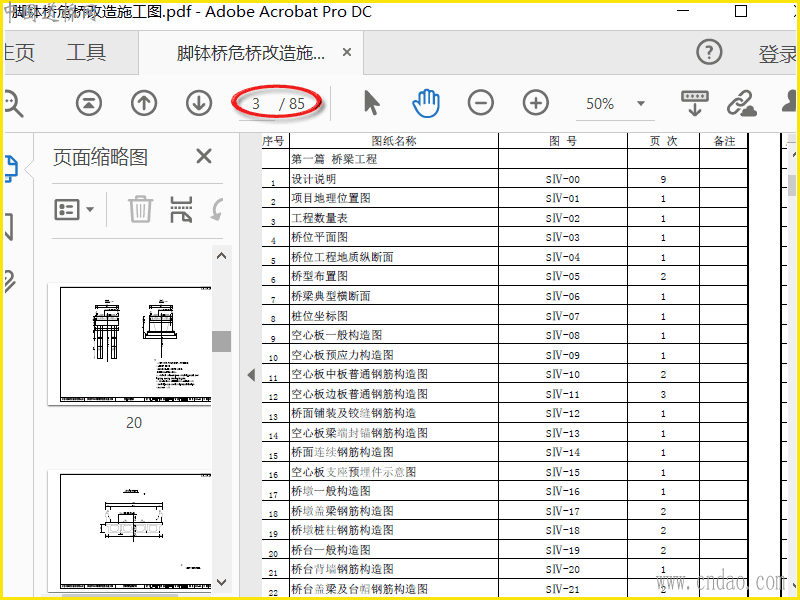Image resolution: width=800 pixels, height=600 pixels.
Task: Open the bookmarks sidebar icon
Action: point(9,227)
